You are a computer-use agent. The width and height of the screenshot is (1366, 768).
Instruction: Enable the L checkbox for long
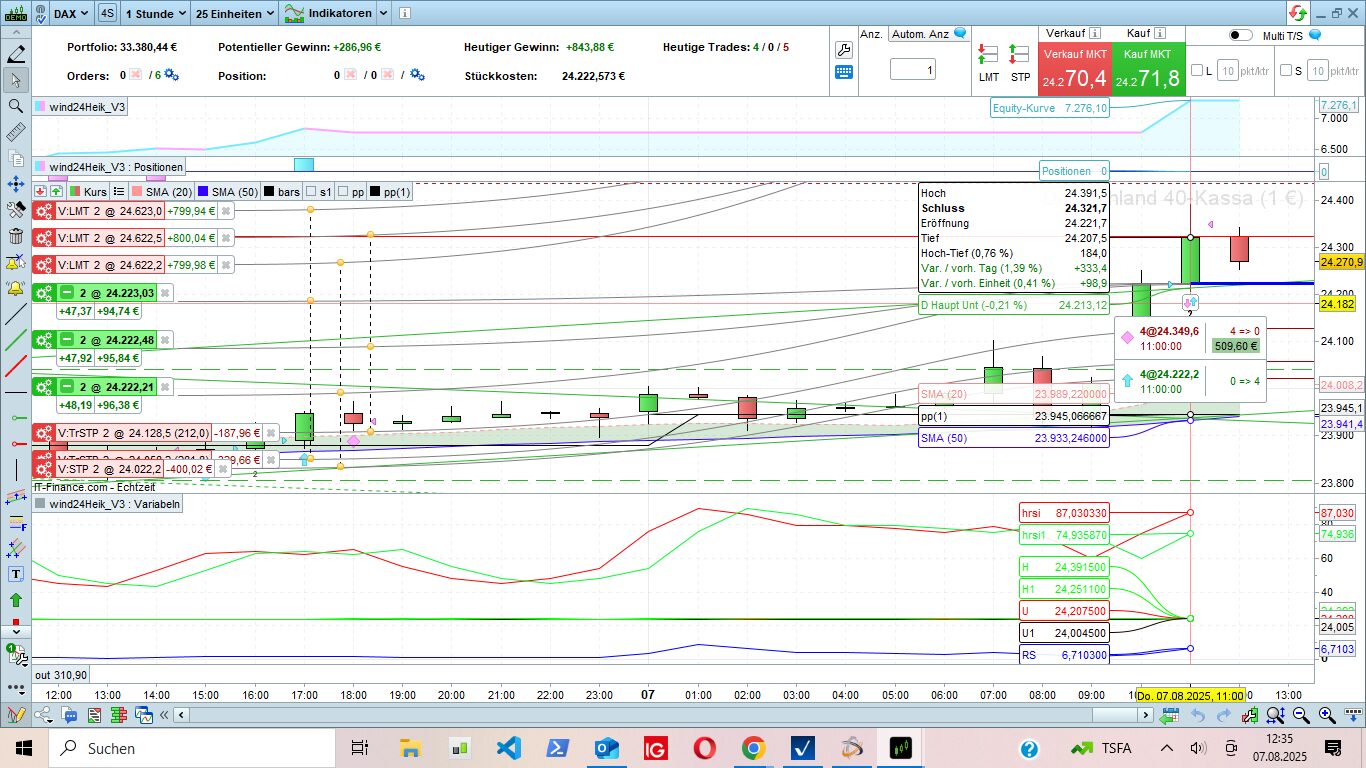[1197, 71]
